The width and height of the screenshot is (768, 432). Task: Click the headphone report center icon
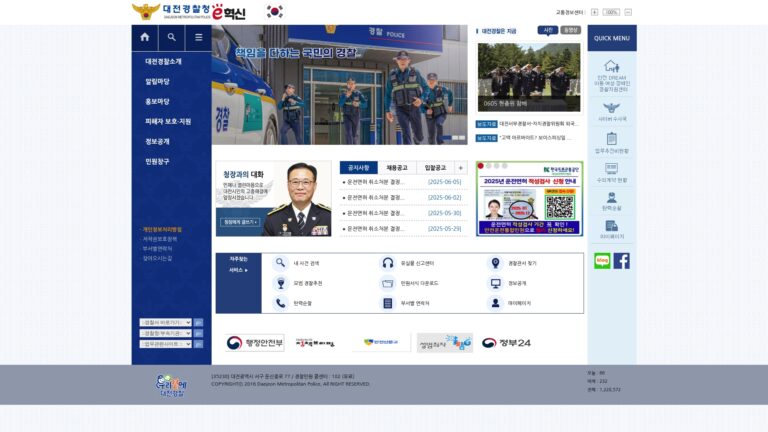[x=387, y=263]
